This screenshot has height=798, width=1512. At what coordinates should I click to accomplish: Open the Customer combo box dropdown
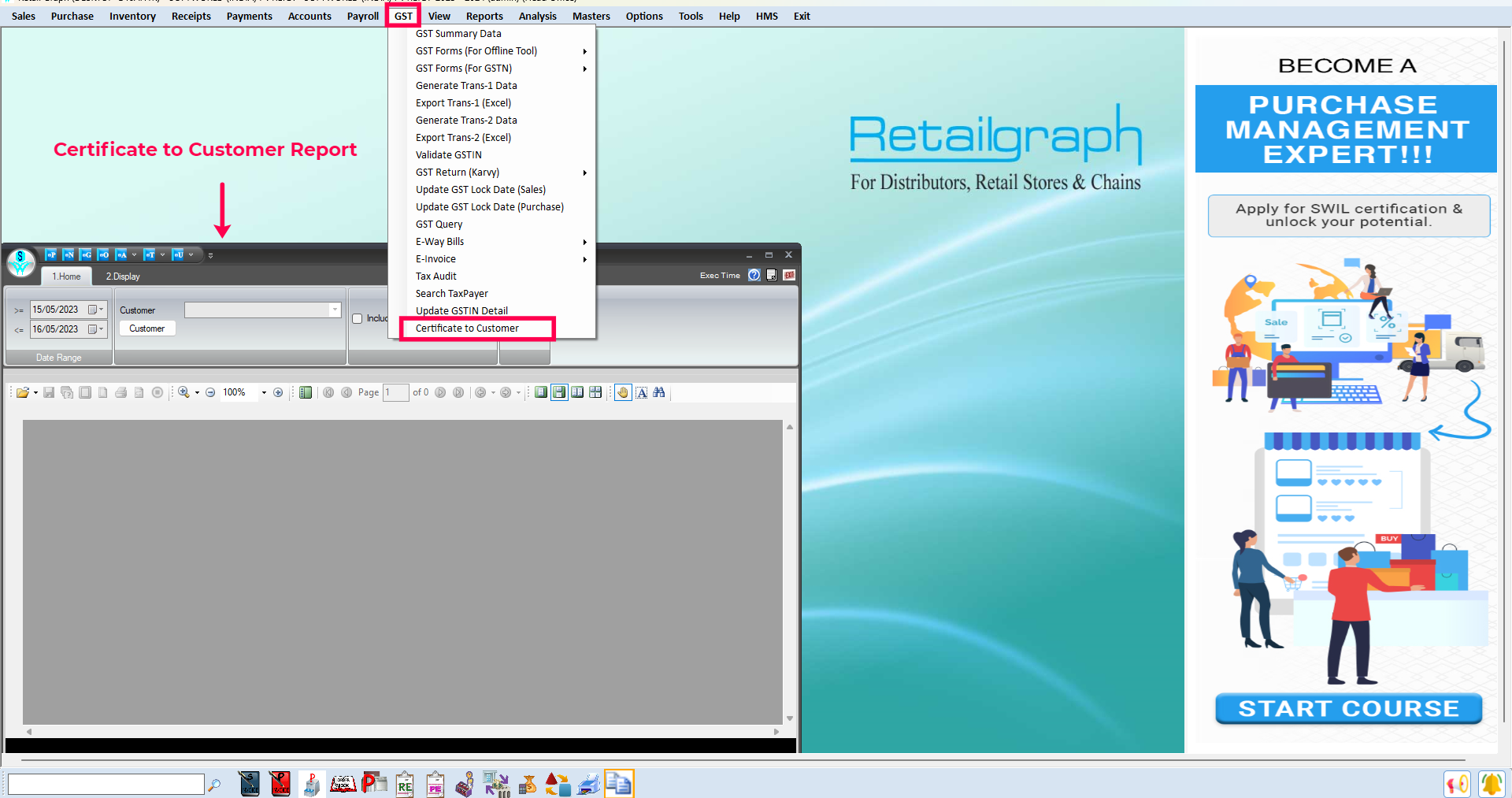click(x=335, y=310)
